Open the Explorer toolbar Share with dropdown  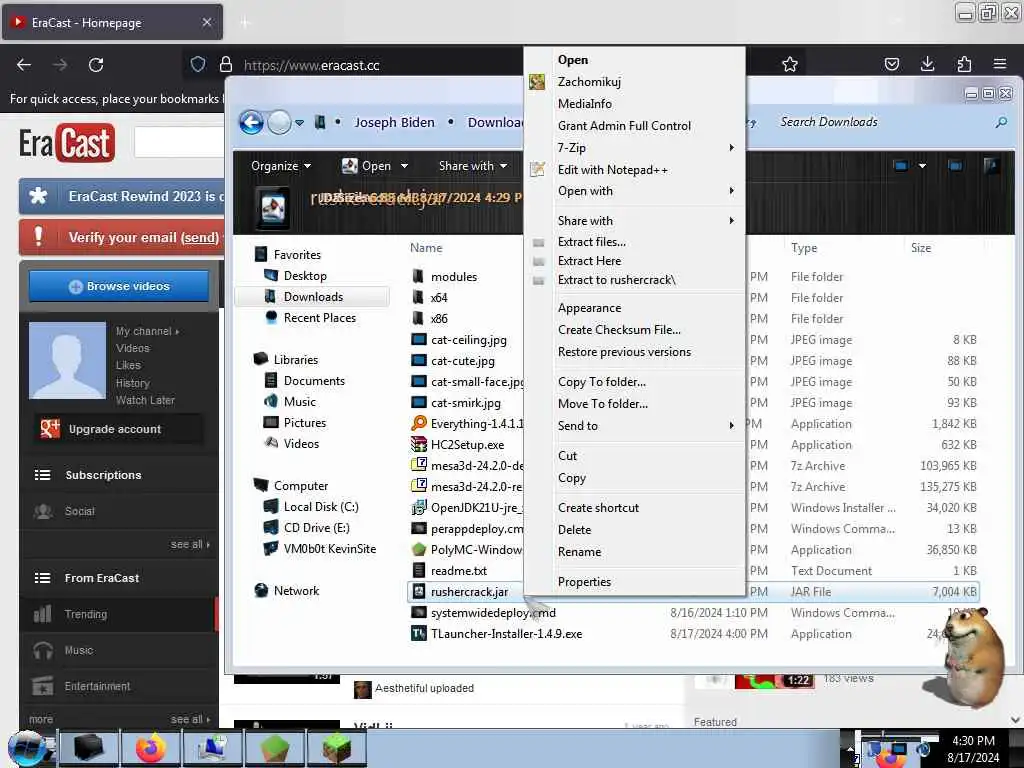473,166
